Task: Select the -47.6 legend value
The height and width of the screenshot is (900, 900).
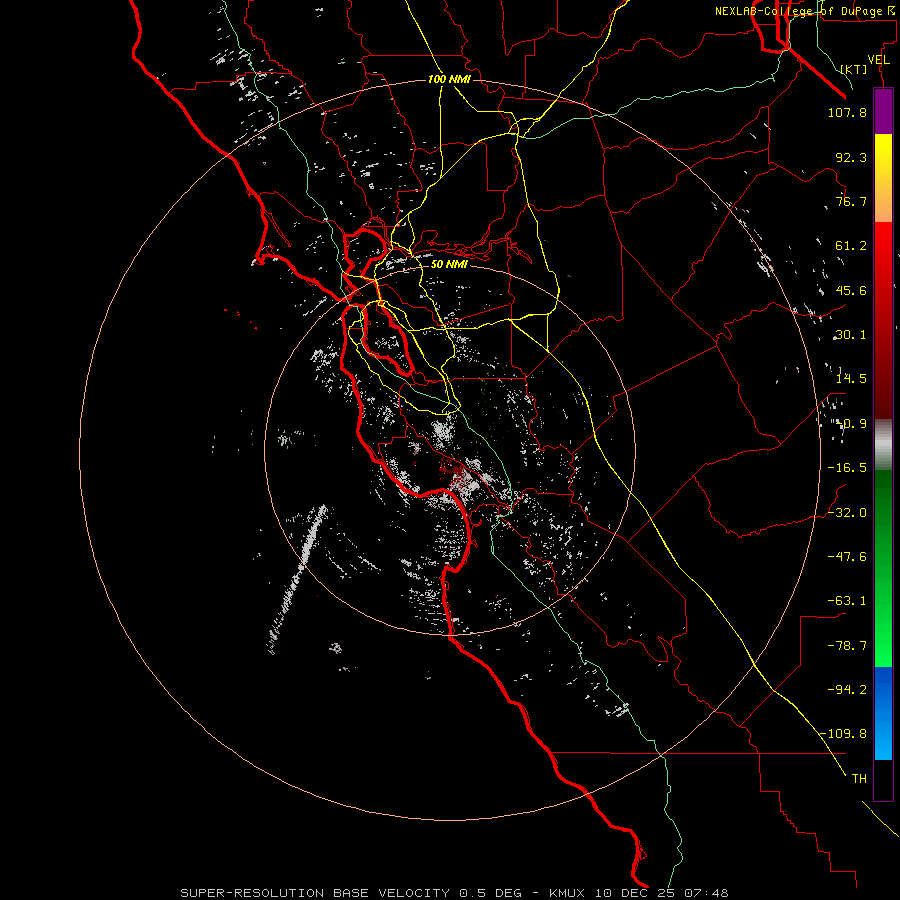Action: (x=847, y=557)
